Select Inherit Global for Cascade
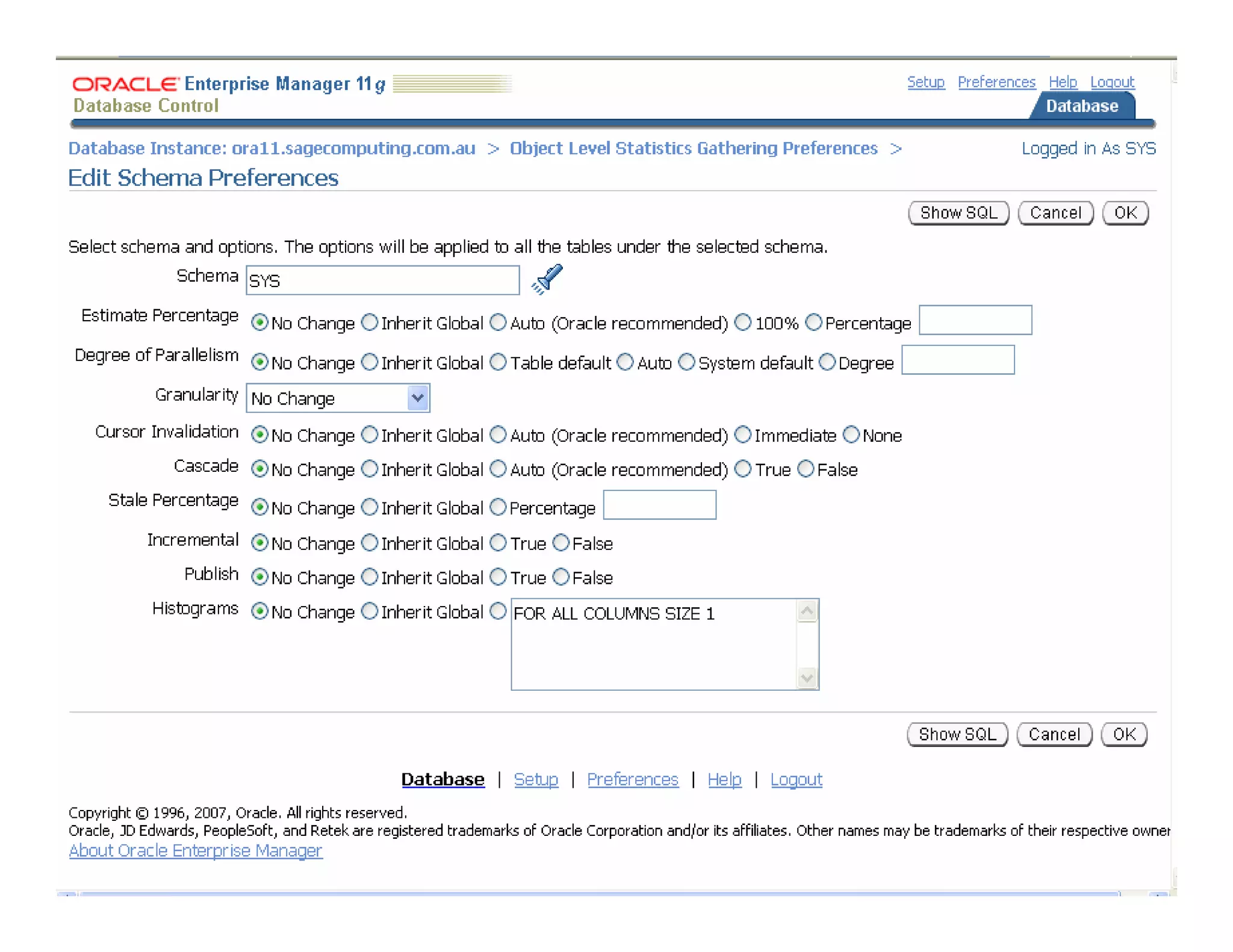 click(x=370, y=469)
